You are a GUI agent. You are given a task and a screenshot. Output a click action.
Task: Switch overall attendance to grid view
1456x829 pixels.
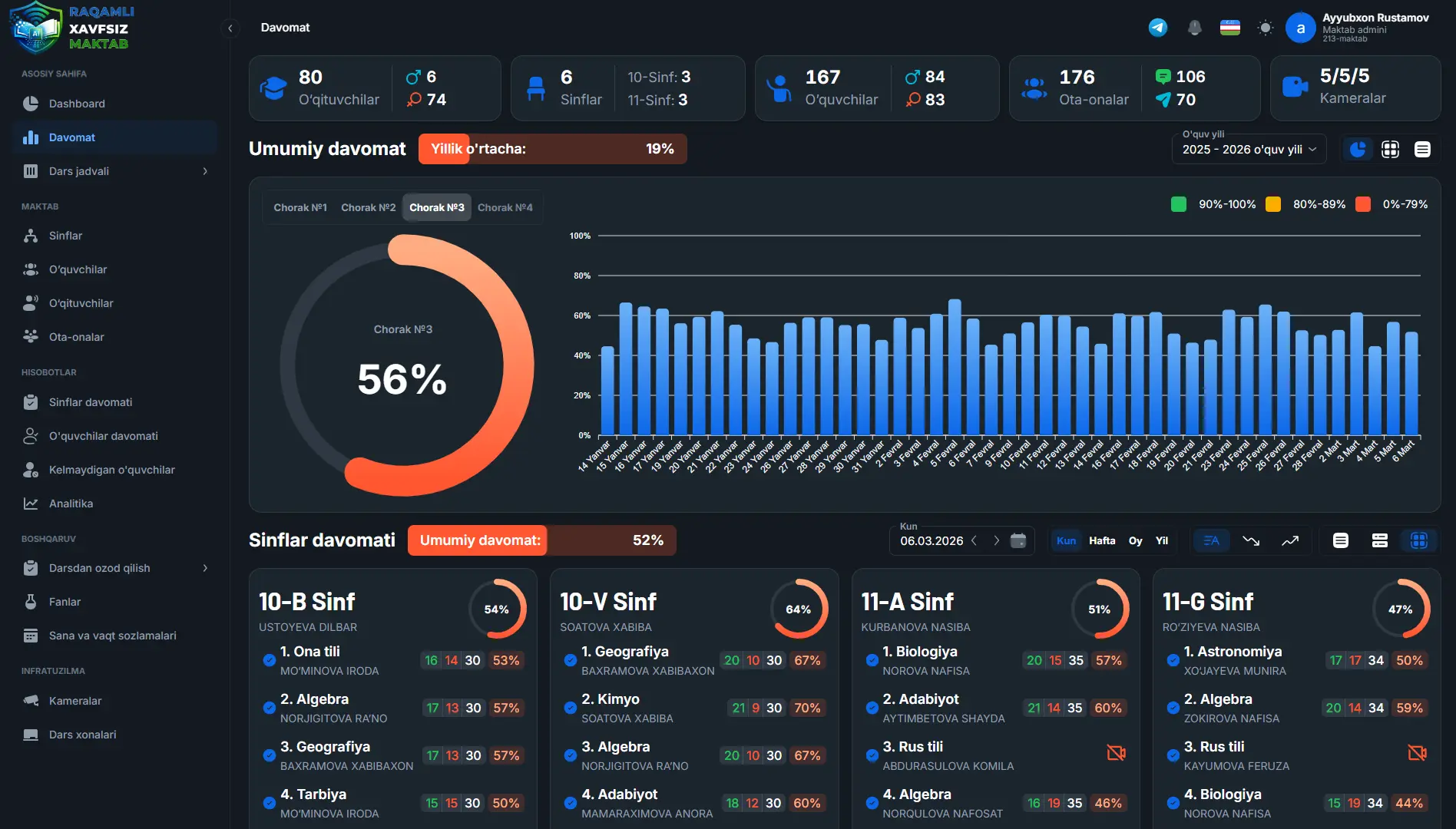(x=1390, y=149)
